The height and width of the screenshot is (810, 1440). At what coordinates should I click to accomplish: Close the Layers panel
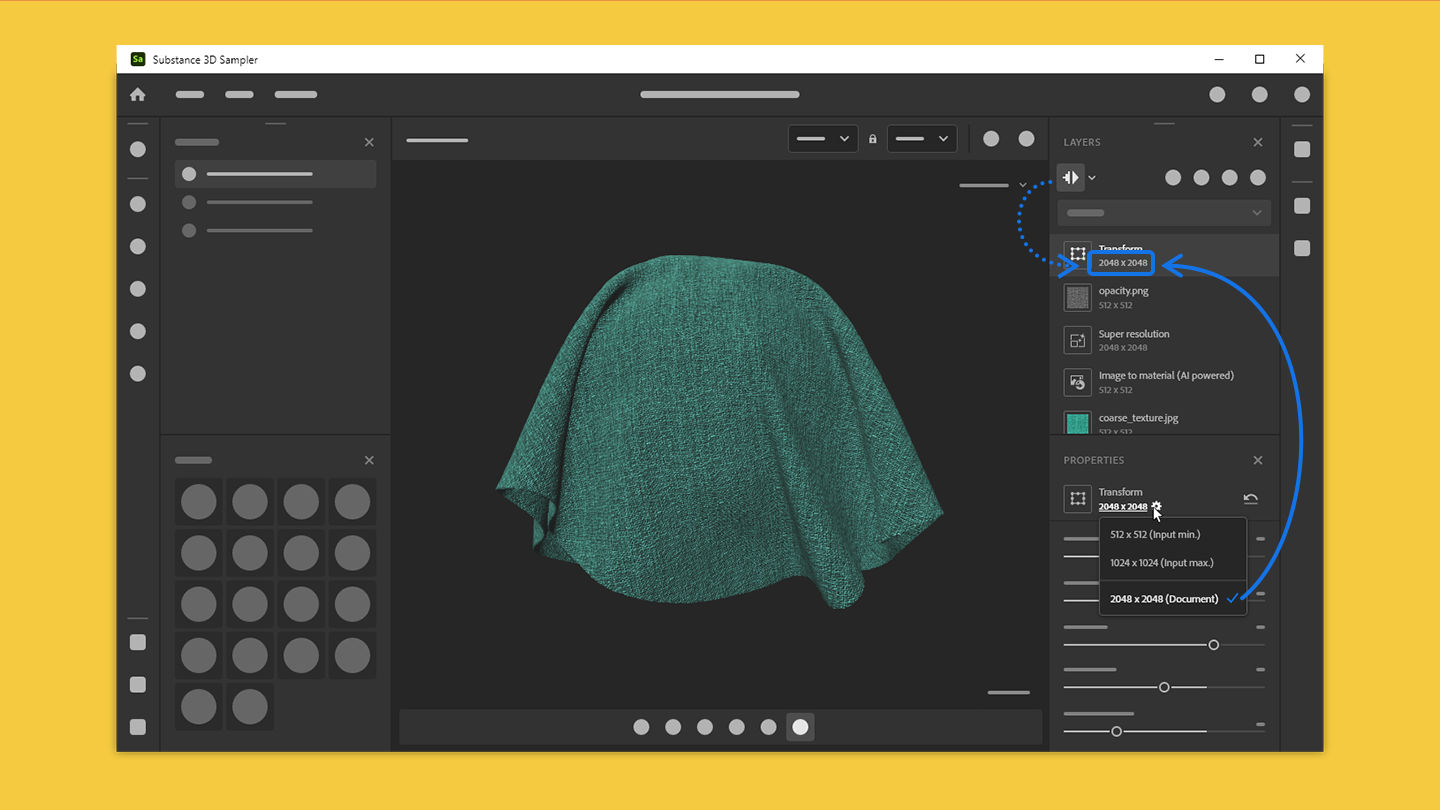click(x=1258, y=142)
